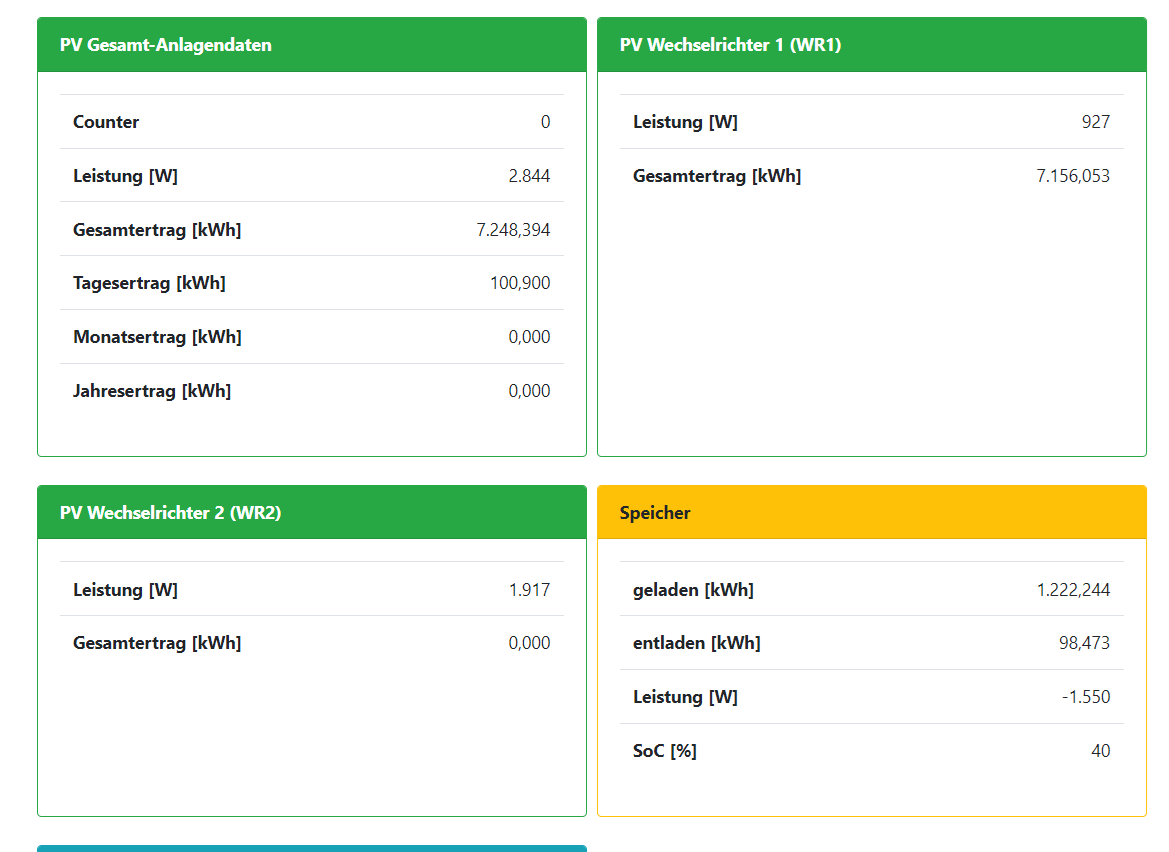The width and height of the screenshot is (1169, 852).
Task: Select the 2.844 total Leistung value
Action: tap(529, 176)
